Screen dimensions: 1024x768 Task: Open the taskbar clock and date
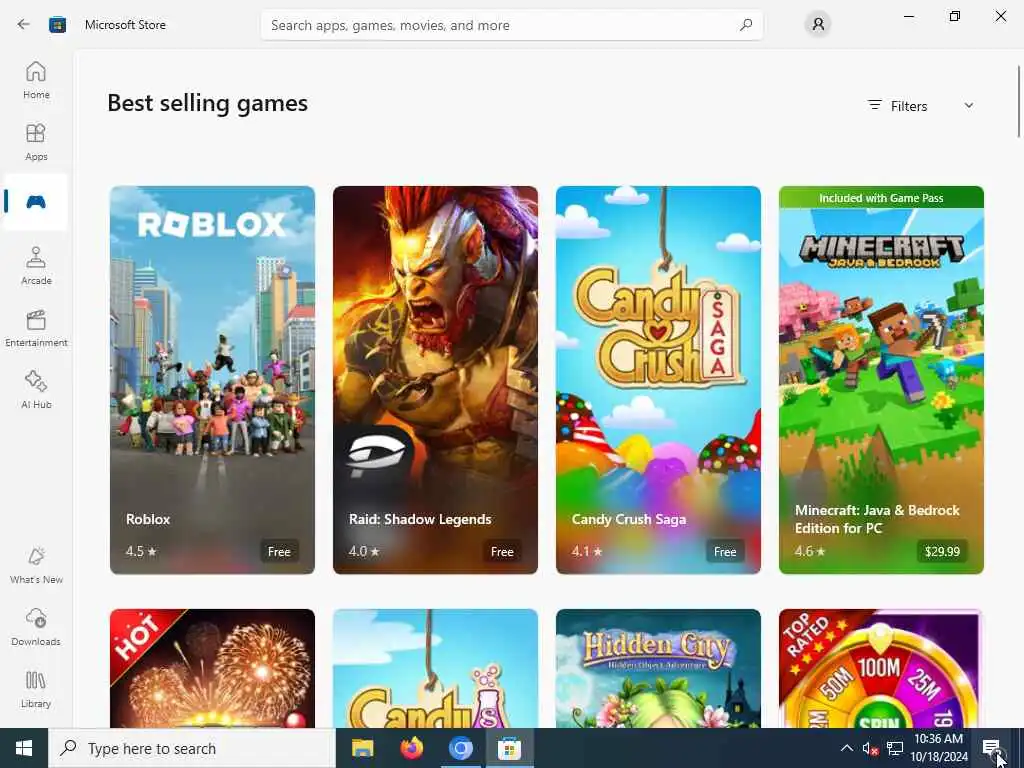(x=939, y=748)
